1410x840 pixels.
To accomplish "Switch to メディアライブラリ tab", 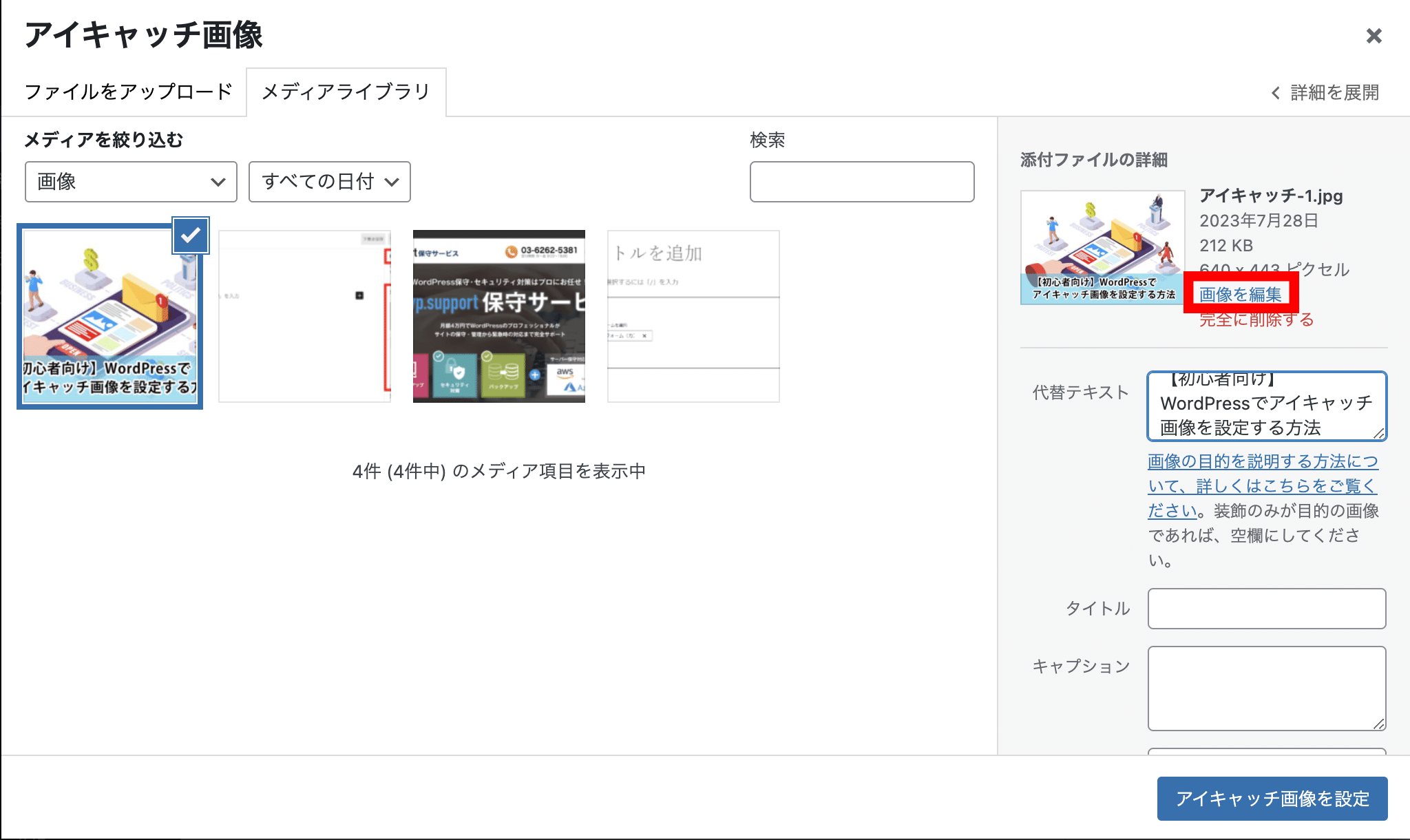I will point(346,92).
